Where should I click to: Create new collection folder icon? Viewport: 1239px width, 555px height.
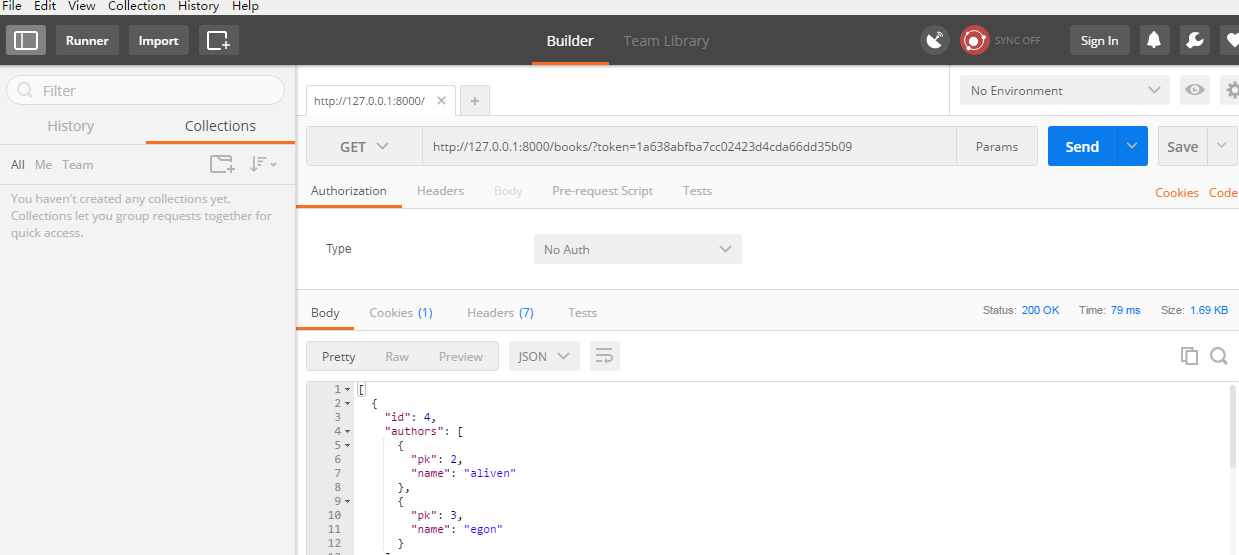221,164
